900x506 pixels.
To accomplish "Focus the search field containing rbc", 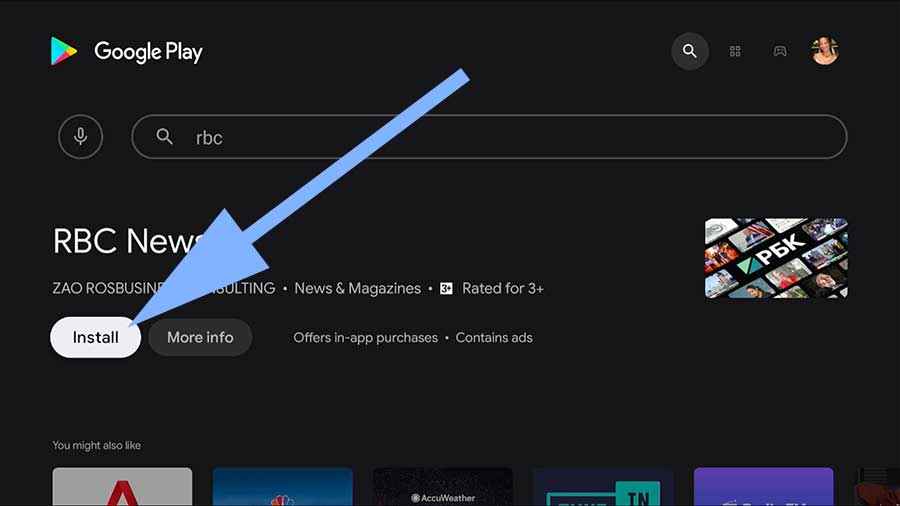I will (489, 137).
